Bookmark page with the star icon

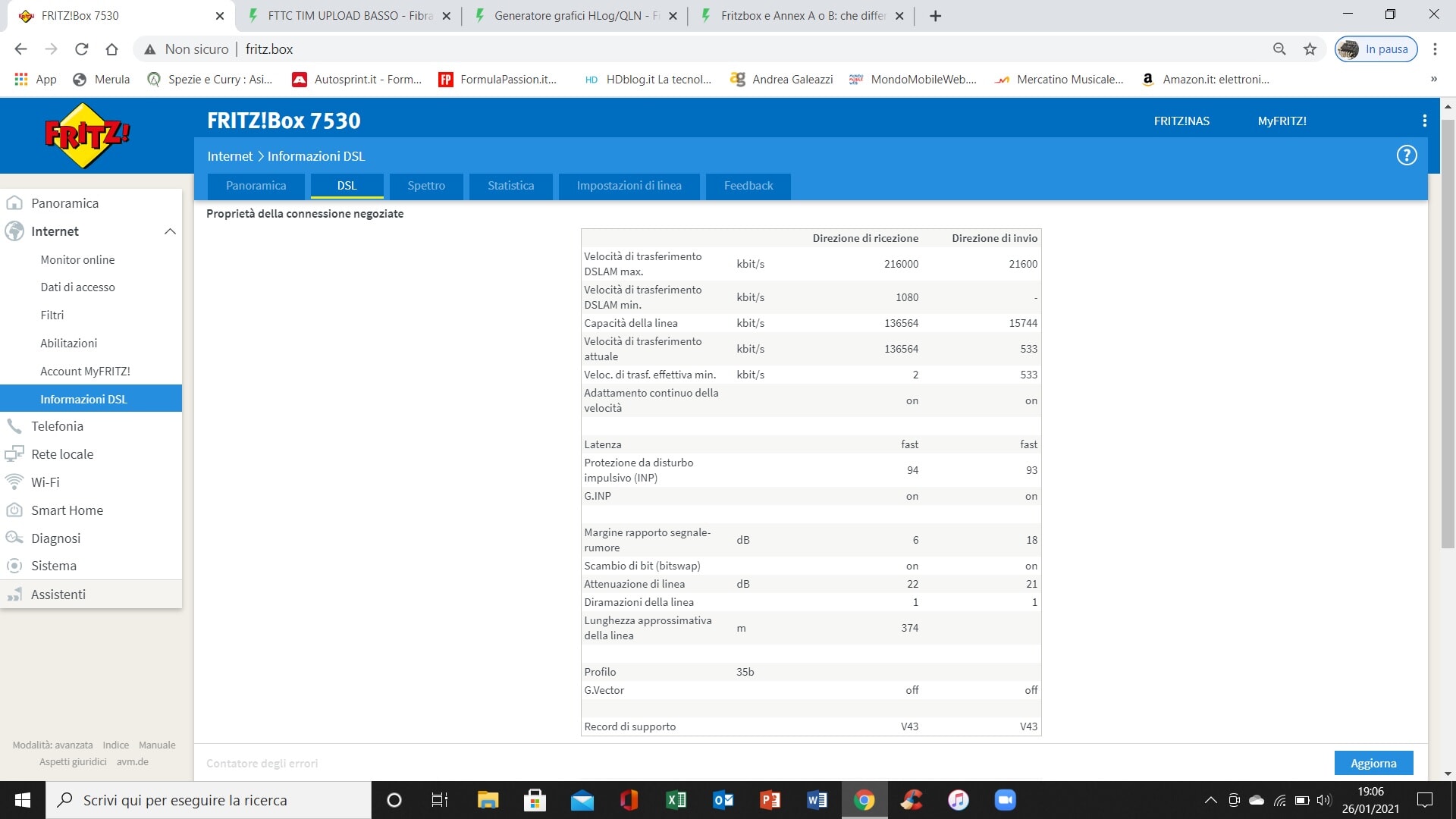click(1310, 49)
